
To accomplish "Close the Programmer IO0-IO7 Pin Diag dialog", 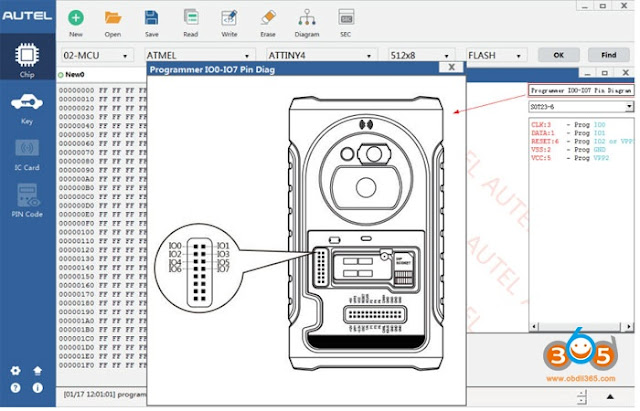I will (452, 67).
